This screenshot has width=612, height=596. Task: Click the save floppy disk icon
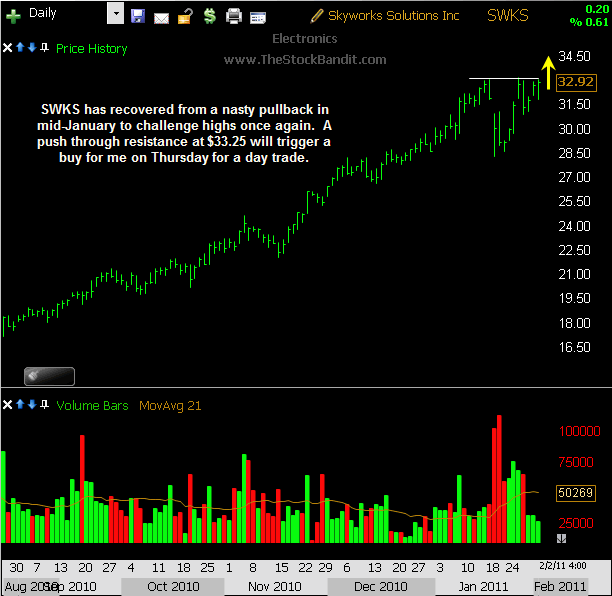[x=138, y=16]
